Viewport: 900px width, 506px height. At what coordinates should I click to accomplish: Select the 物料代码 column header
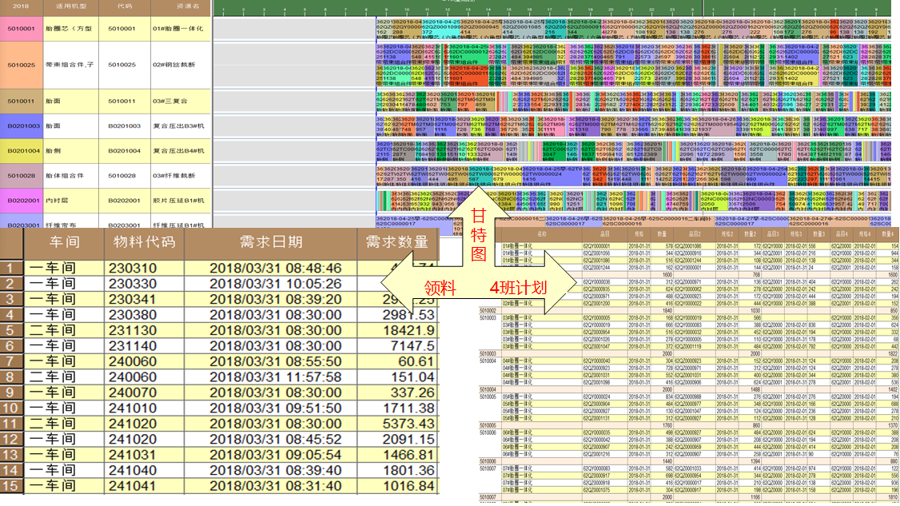141,242
